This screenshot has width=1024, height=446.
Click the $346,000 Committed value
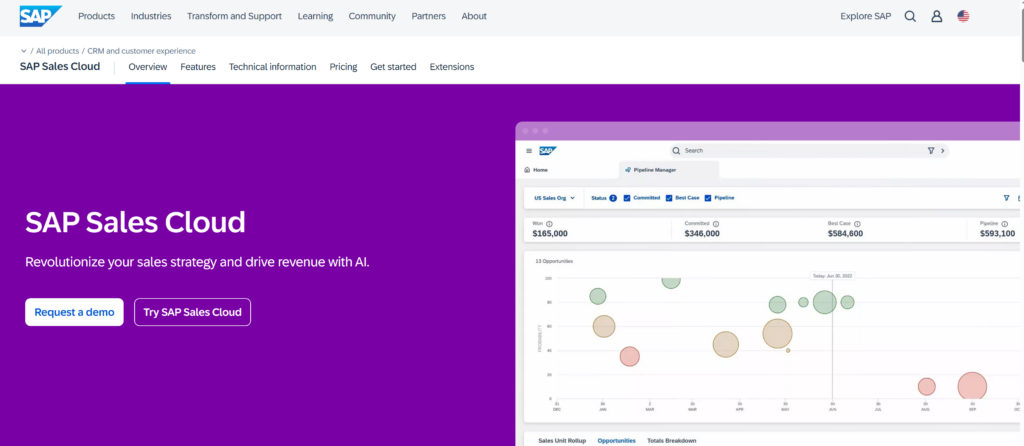point(702,234)
